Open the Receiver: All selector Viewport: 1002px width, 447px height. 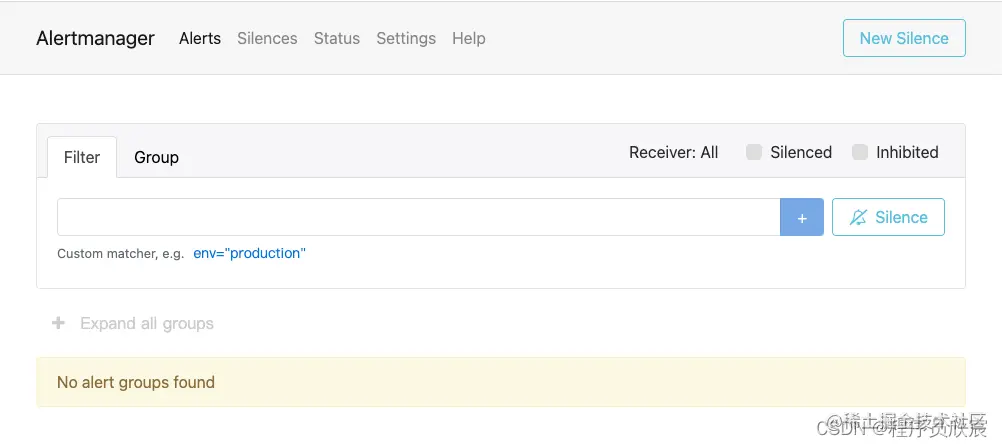pyautogui.click(x=674, y=152)
